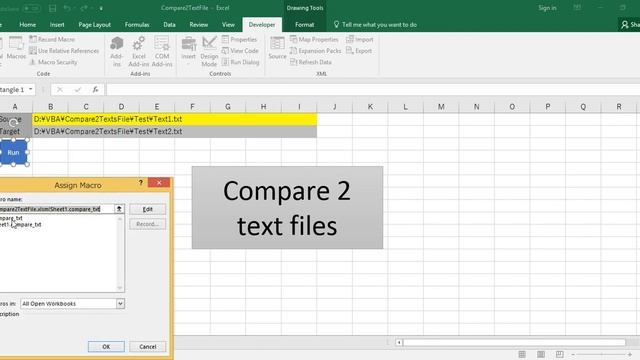Click Sign in at top right
The width and height of the screenshot is (640, 360).
pyautogui.click(x=547, y=8)
